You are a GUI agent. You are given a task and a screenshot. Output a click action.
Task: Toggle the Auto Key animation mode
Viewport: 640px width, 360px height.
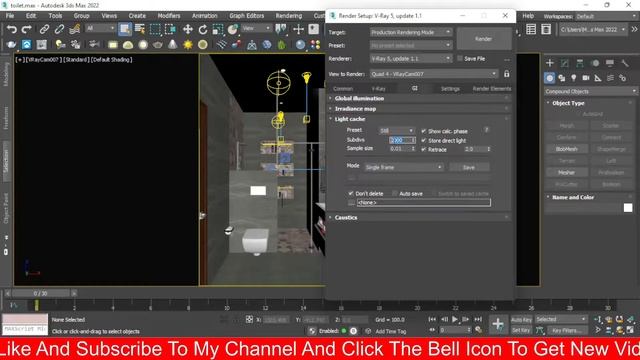(x=521, y=320)
